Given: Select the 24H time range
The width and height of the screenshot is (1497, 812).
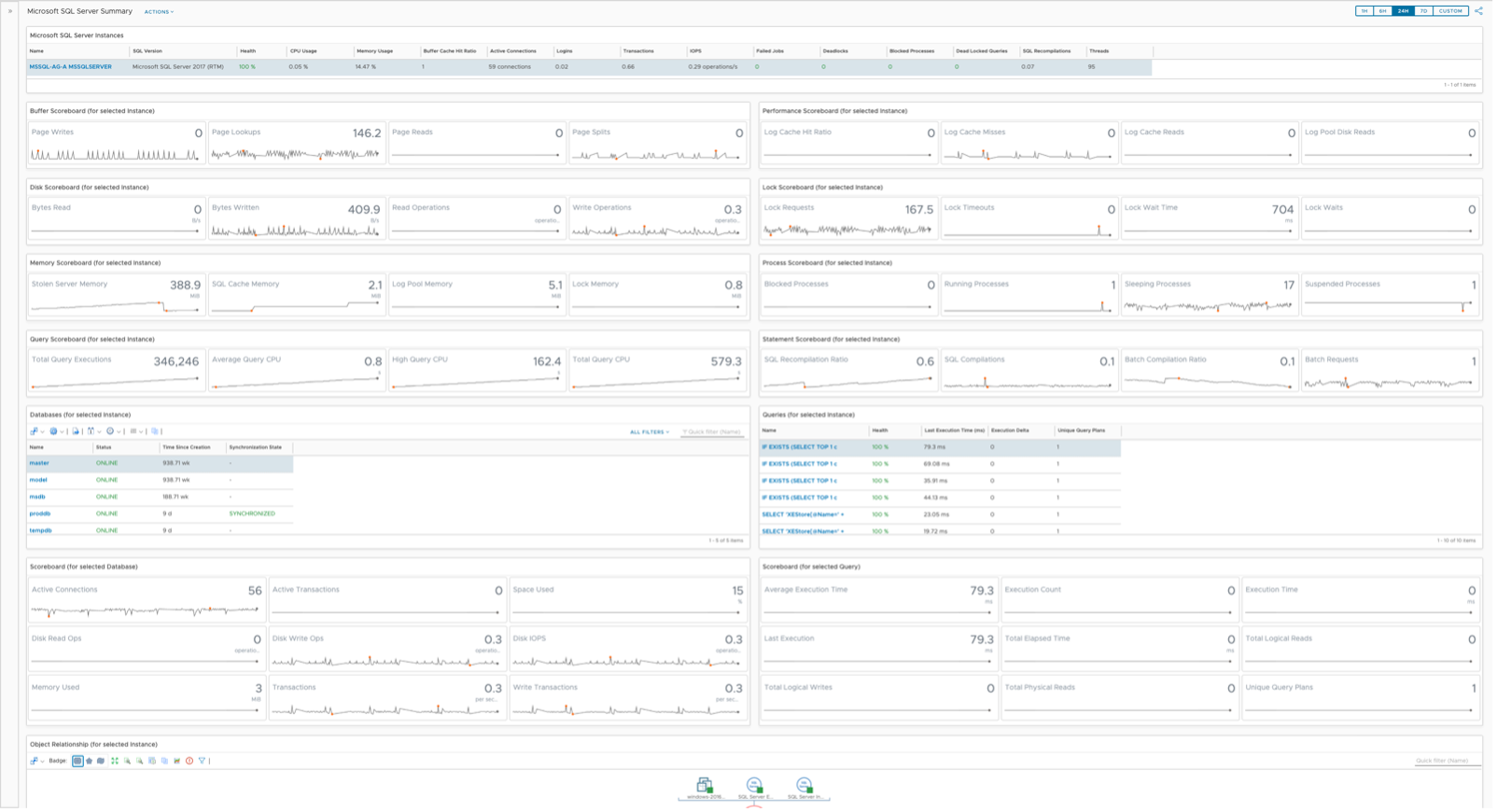Looking at the screenshot, I should tap(1403, 11).
